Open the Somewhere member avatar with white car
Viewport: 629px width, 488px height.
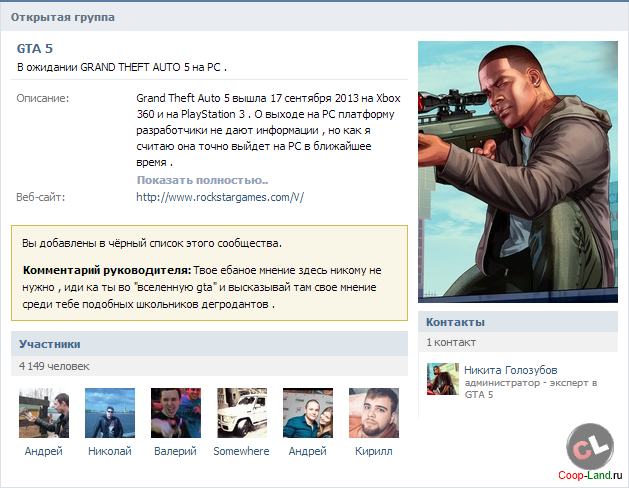point(242,413)
